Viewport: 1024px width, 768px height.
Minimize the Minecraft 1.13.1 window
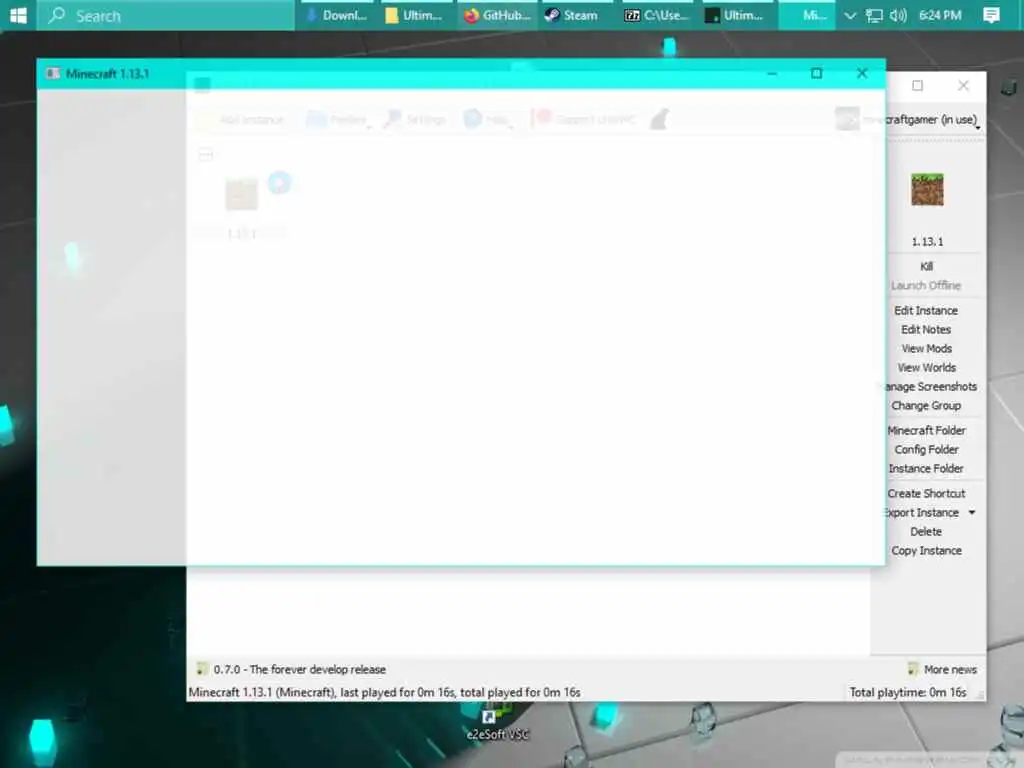[772, 73]
